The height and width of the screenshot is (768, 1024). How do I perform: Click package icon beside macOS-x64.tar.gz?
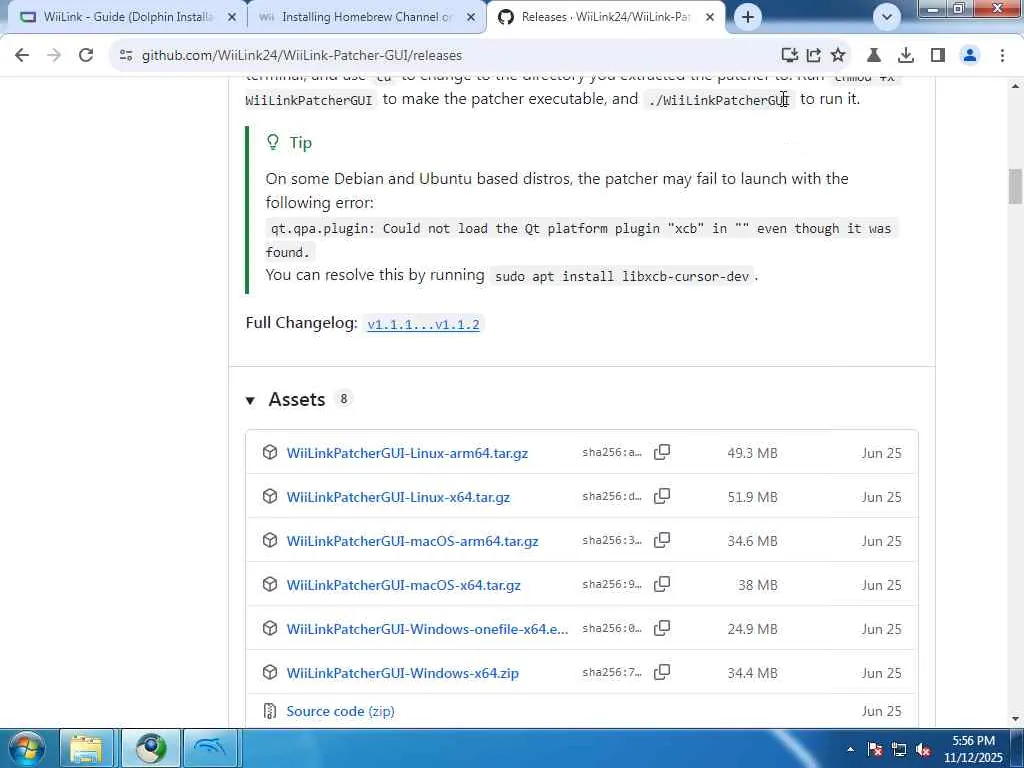pyautogui.click(x=270, y=584)
